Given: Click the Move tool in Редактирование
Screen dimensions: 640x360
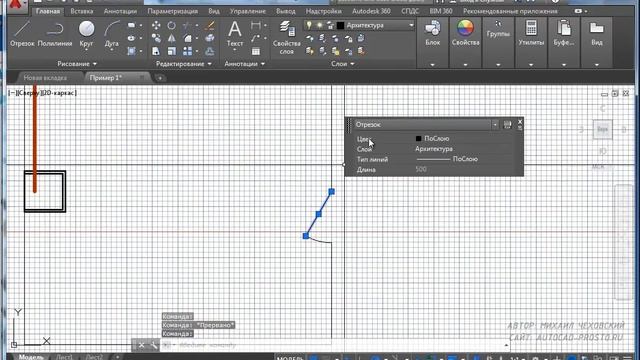Looking at the screenshot, I should [156, 25].
